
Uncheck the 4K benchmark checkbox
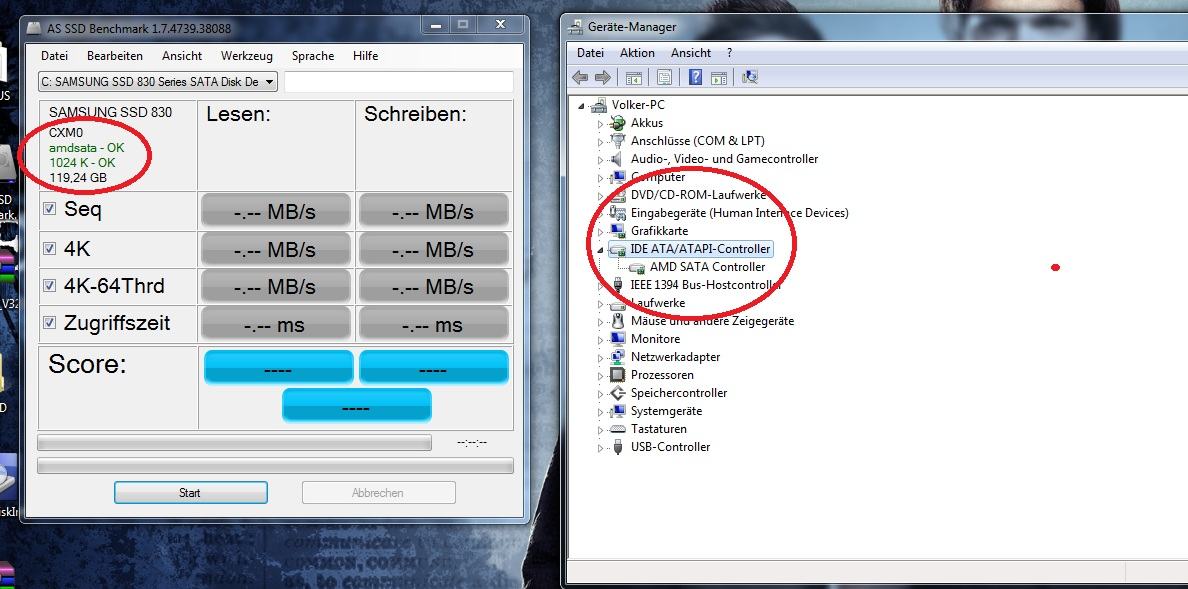click(x=49, y=248)
